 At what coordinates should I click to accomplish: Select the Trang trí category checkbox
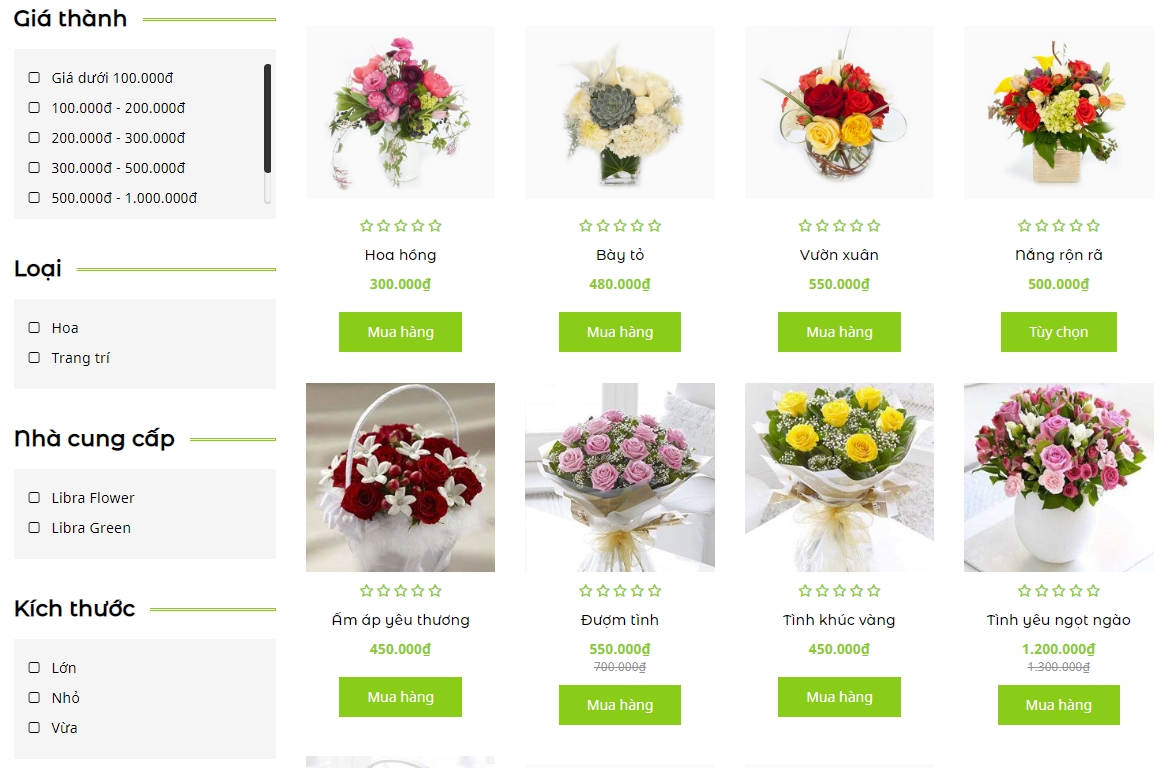pos(34,357)
